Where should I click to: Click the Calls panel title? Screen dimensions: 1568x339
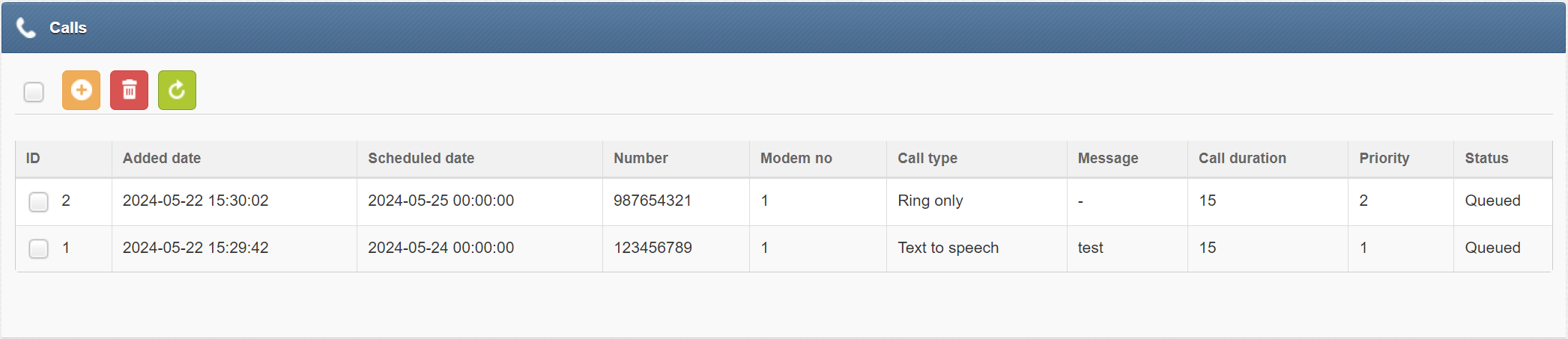tap(68, 28)
